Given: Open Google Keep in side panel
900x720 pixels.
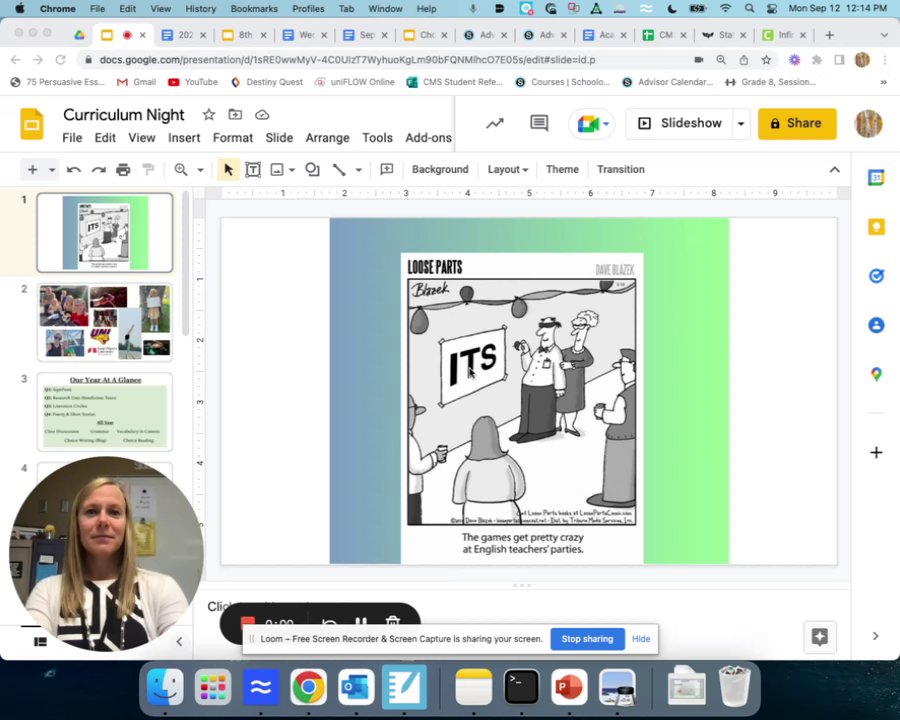Looking at the screenshot, I should pyautogui.click(x=876, y=227).
